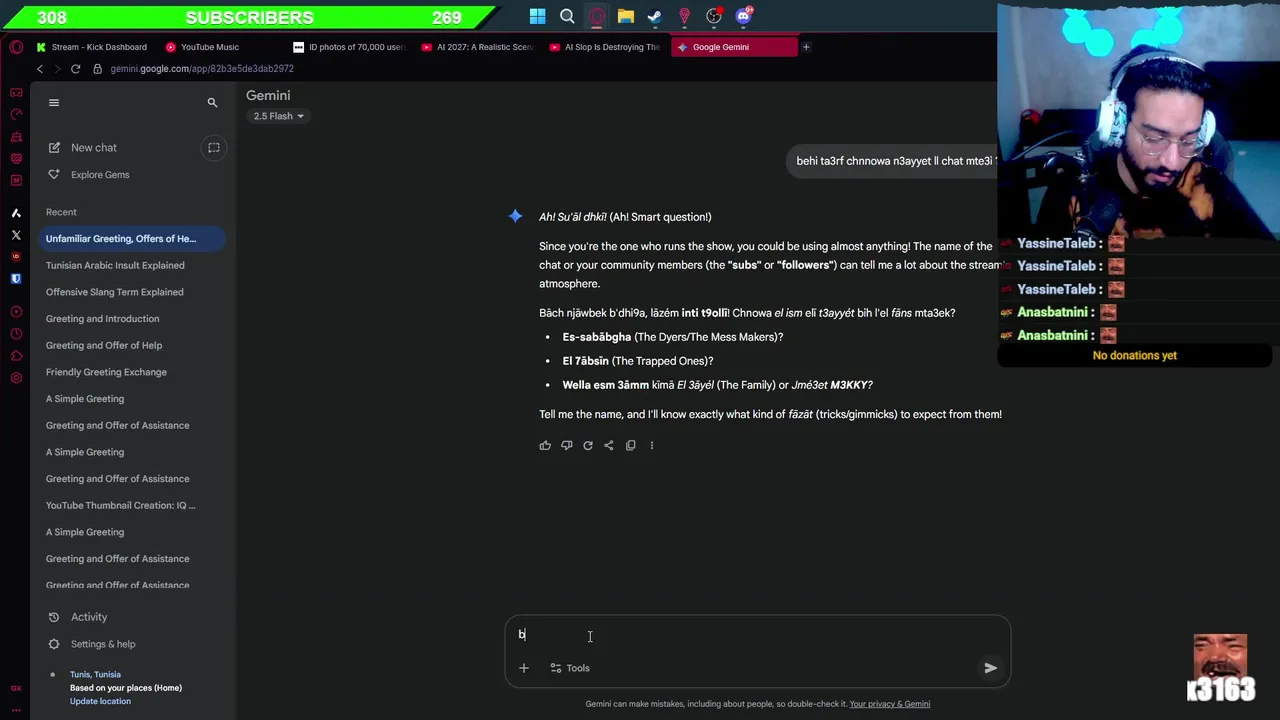This screenshot has height=720, width=1280.
Task: Open Your privacy & Gemini link
Action: (890, 704)
